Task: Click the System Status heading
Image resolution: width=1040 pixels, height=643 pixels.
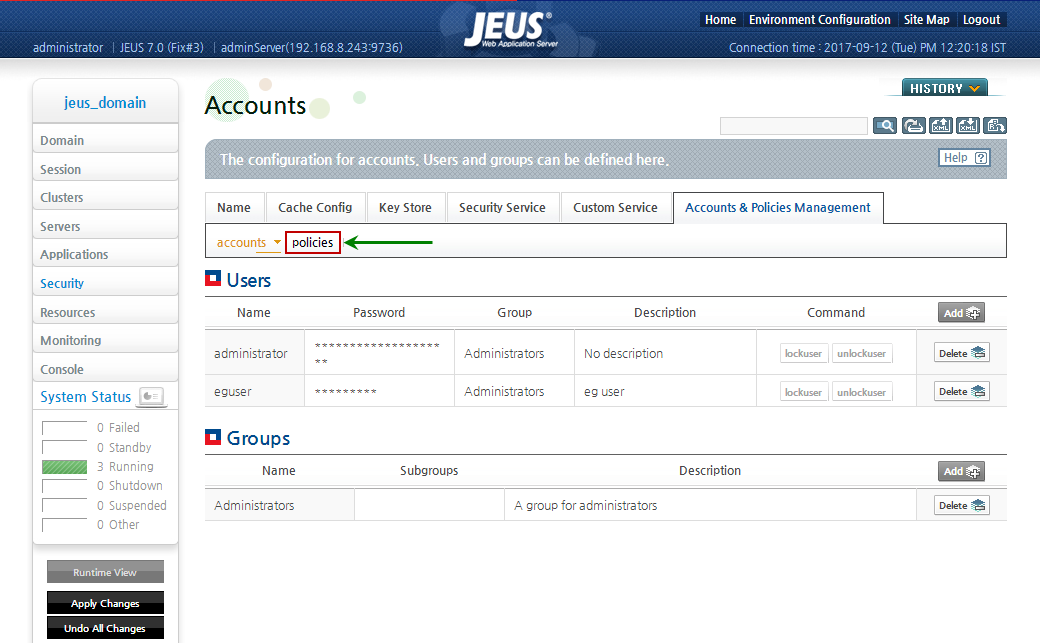Action: tap(86, 397)
